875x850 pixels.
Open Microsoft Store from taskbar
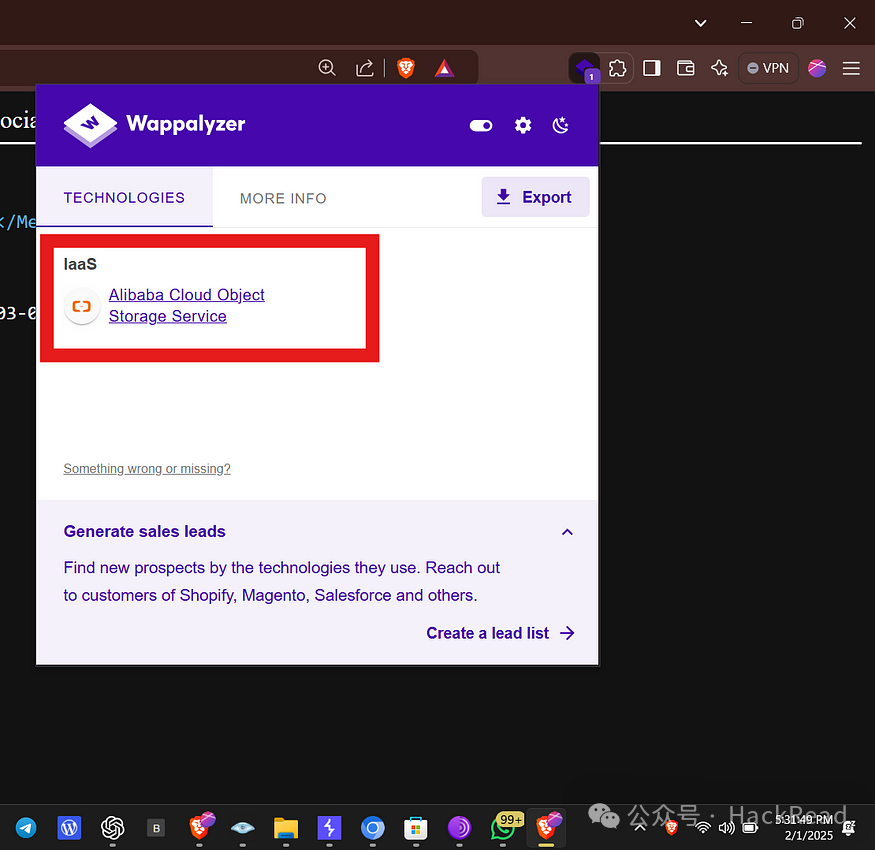[416, 828]
